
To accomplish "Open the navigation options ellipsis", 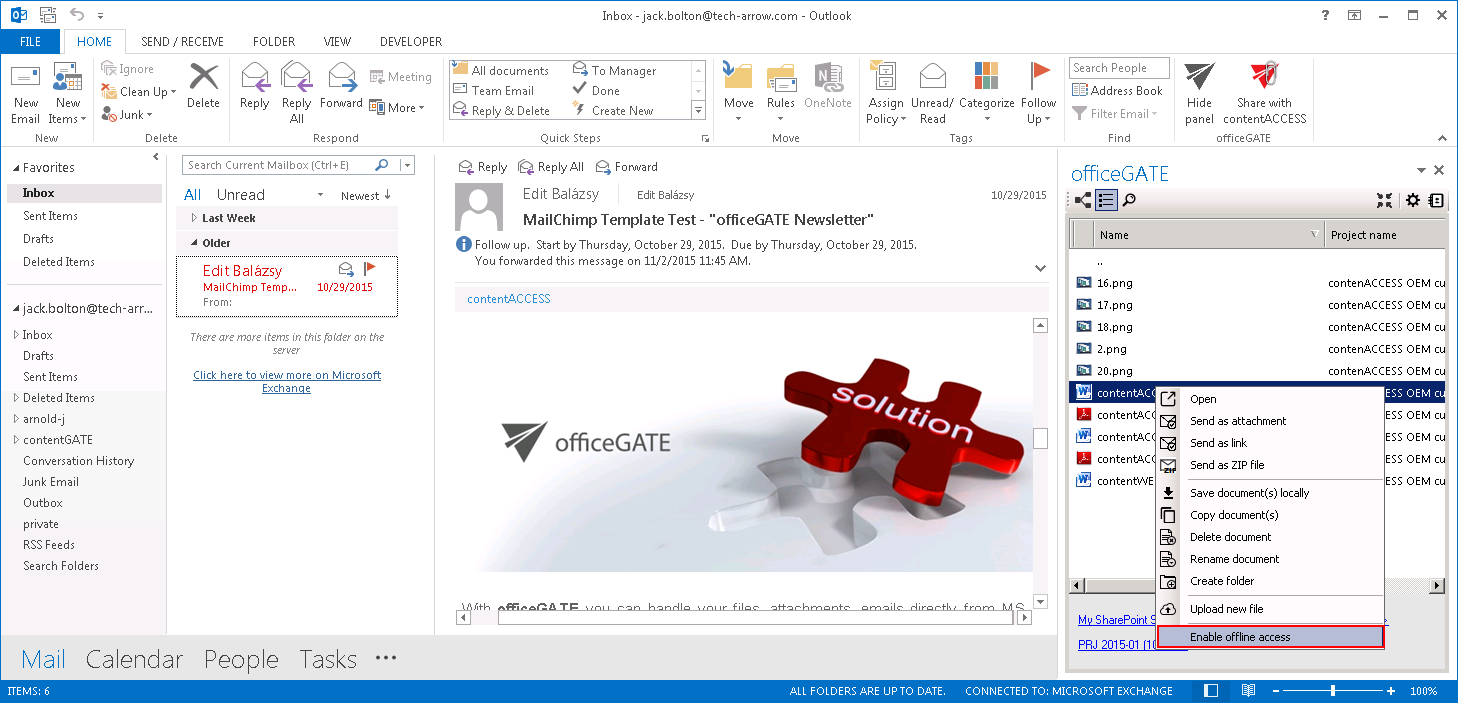I will 386,659.
